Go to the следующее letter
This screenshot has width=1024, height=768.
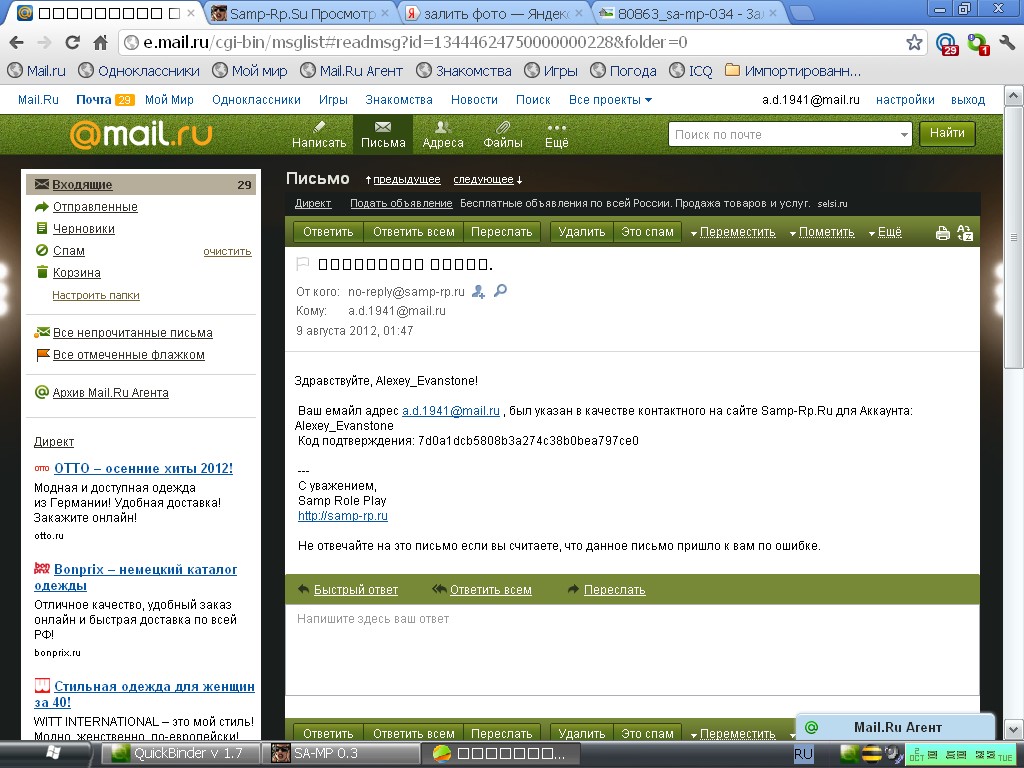tap(483, 180)
